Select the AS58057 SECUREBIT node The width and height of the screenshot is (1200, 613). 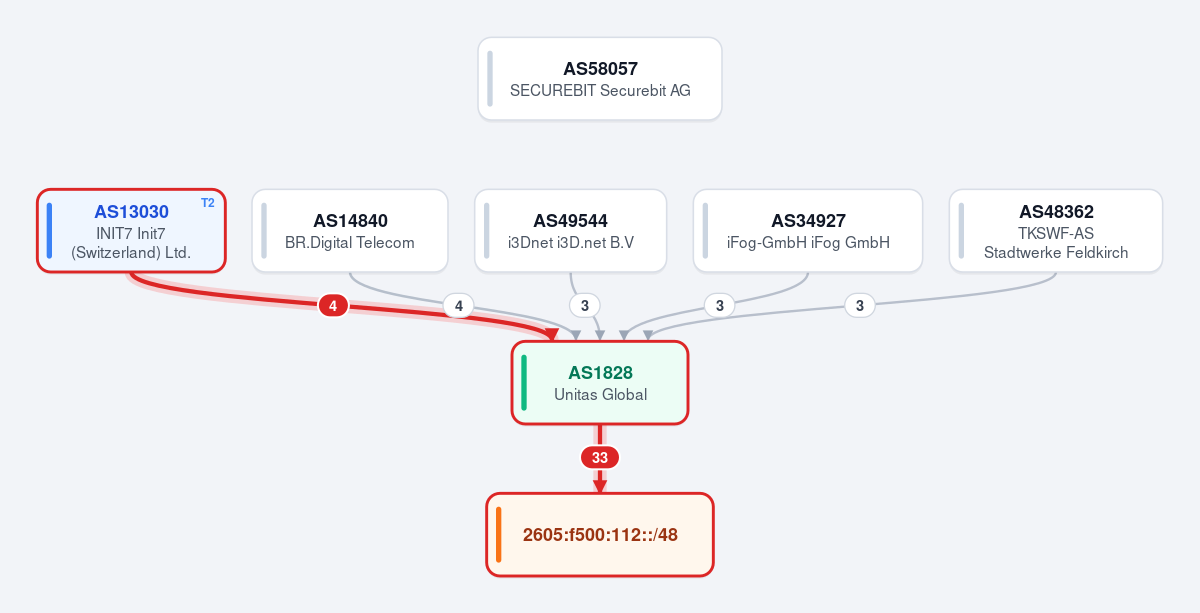600,79
